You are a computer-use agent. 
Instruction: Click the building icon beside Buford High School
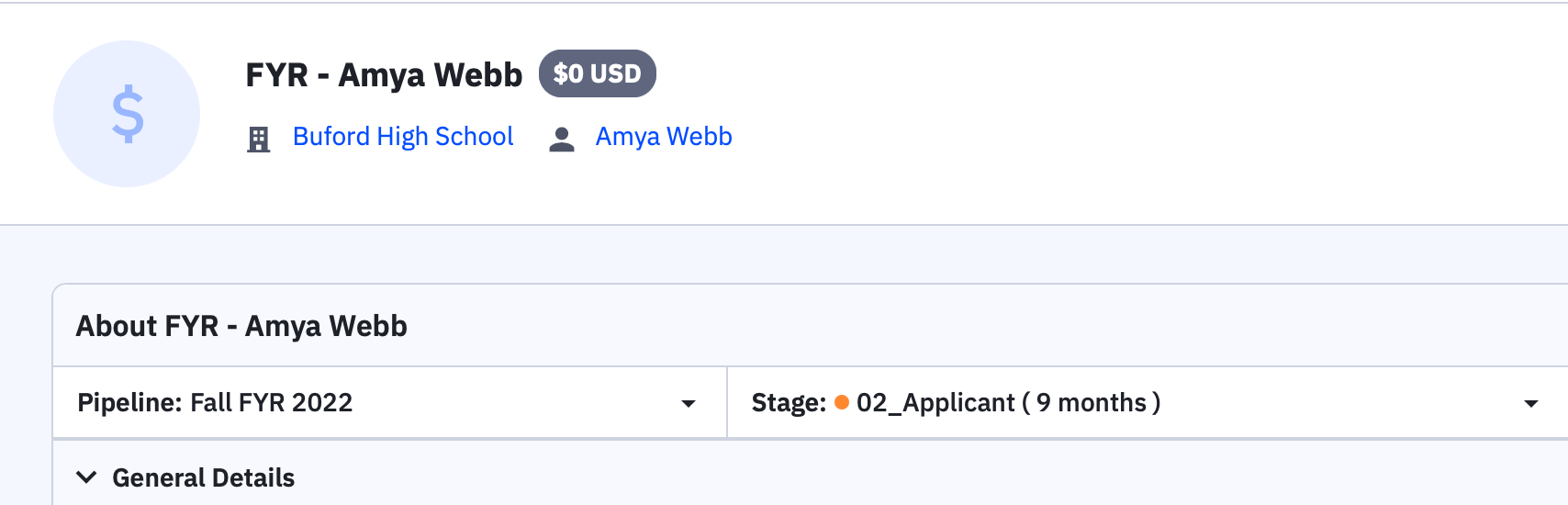click(259, 139)
